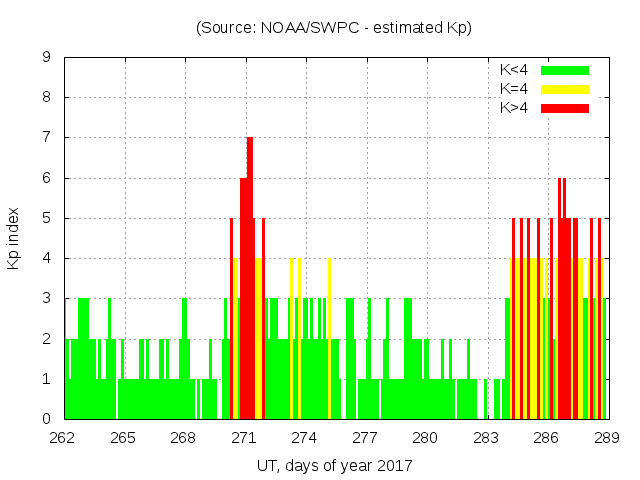Click the Kp index y-axis label
640x480 pixels.
tap(14, 238)
